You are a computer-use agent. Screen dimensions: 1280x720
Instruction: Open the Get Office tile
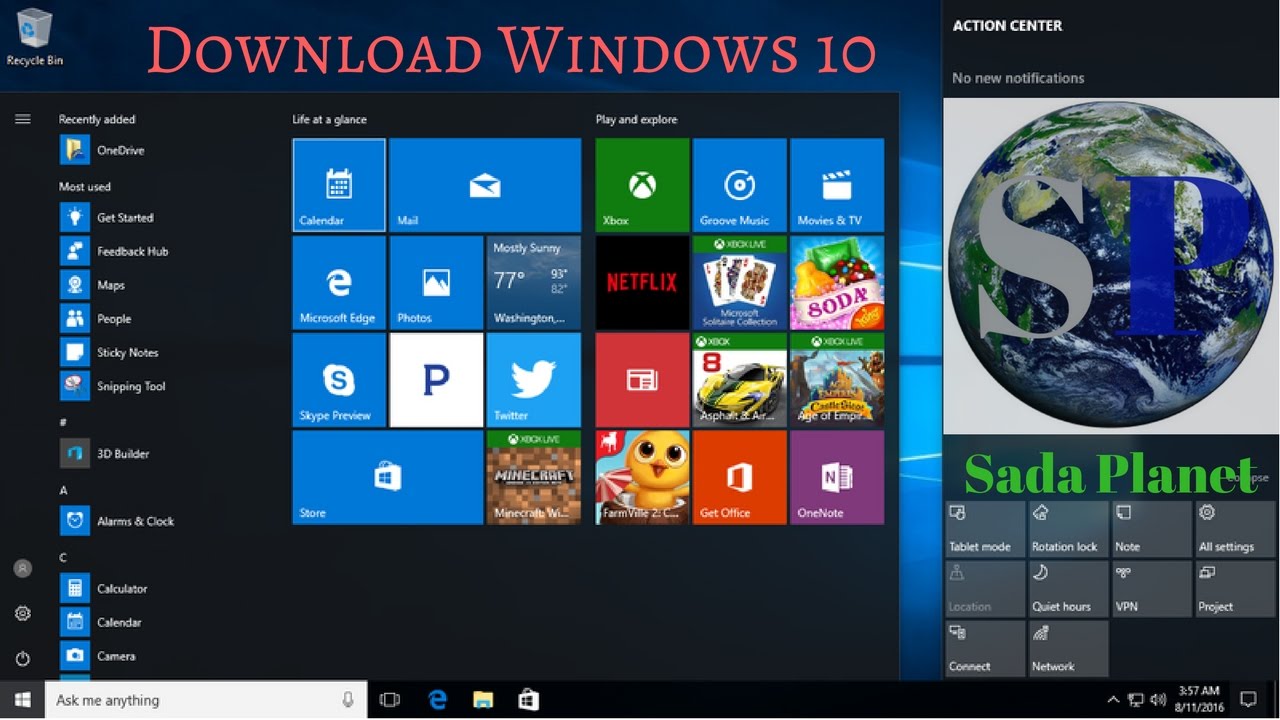click(x=739, y=478)
